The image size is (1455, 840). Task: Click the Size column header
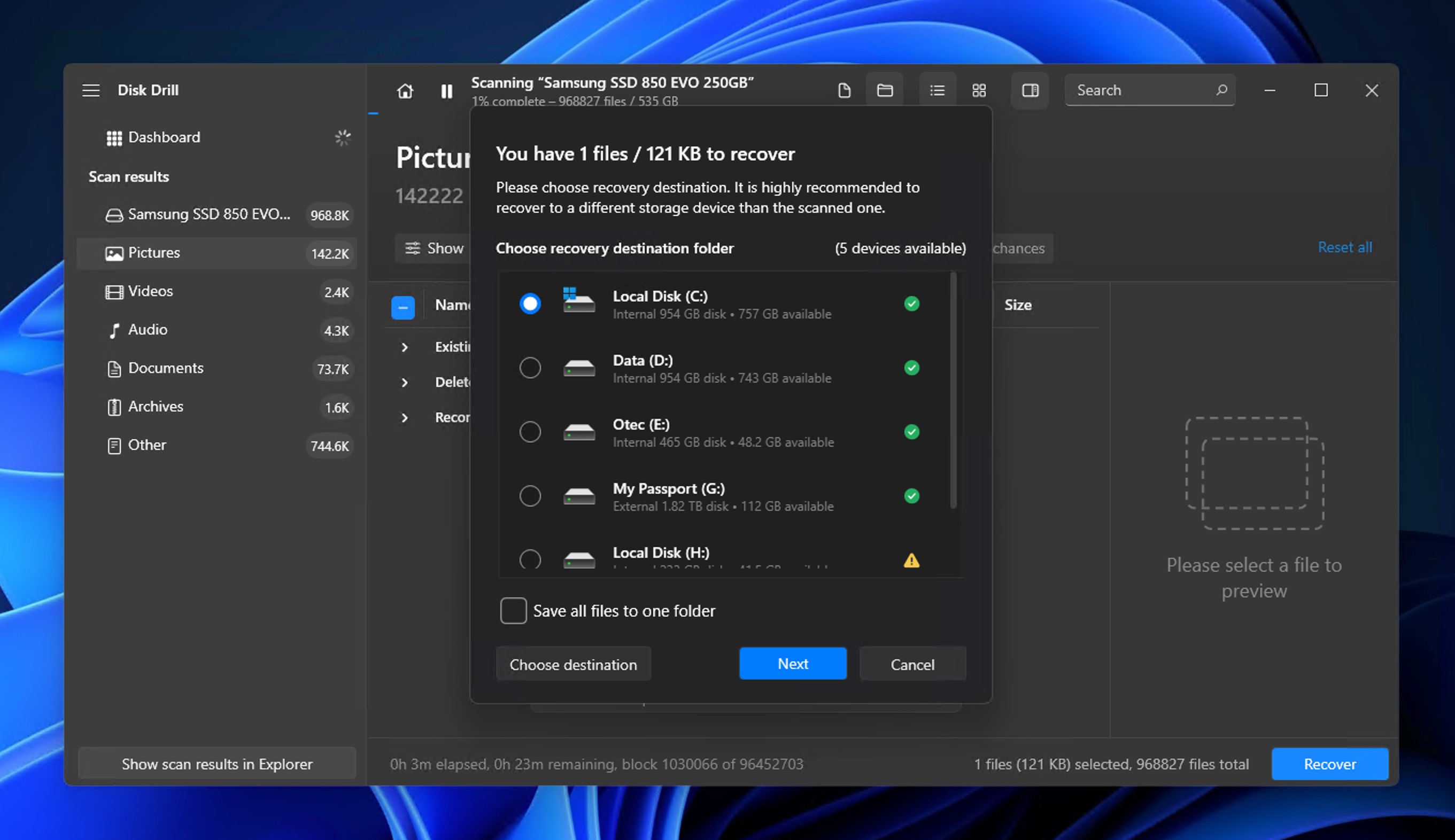pos(1018,305)
